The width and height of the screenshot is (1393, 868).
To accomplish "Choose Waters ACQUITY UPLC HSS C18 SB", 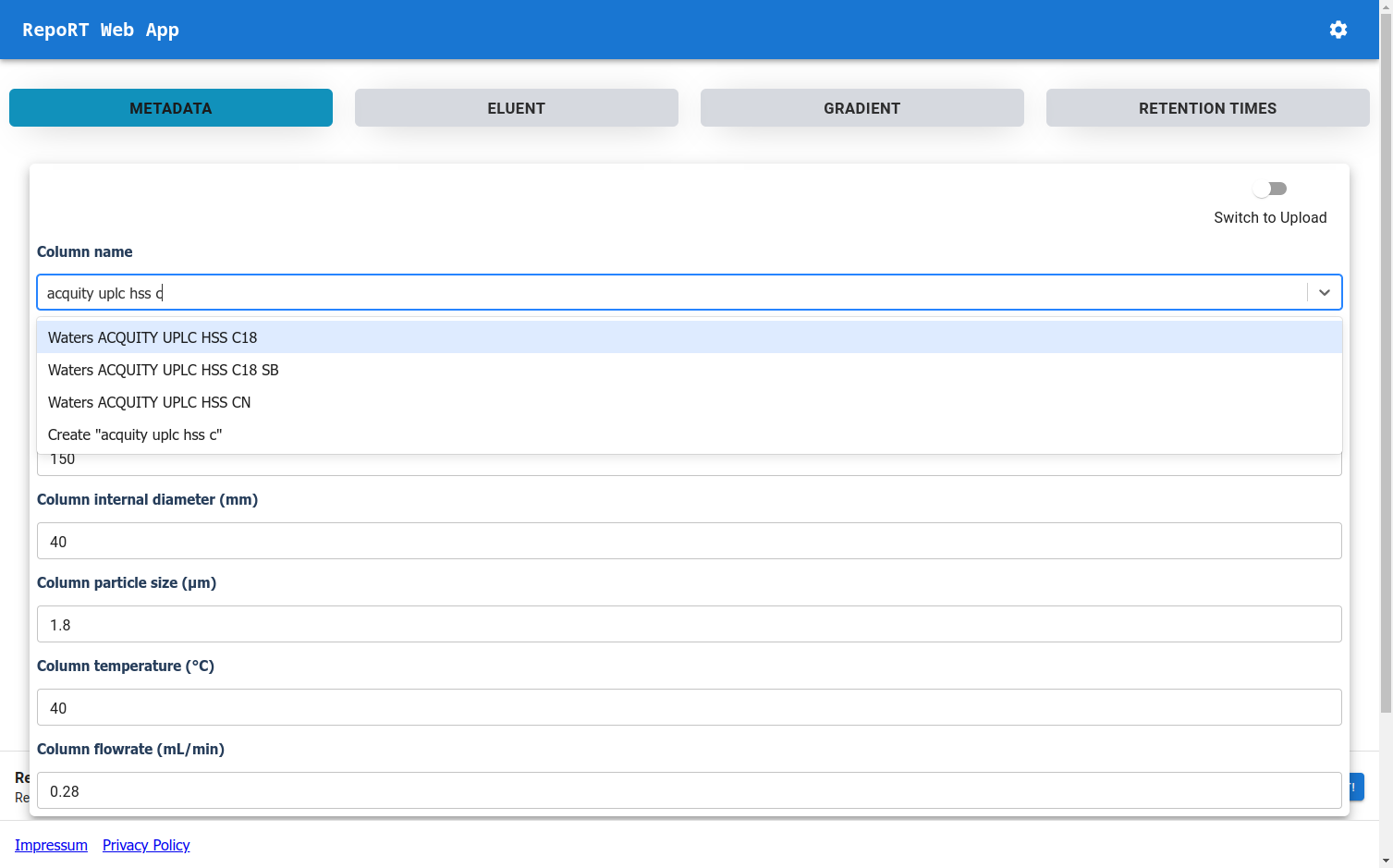I will pos(690,370).
